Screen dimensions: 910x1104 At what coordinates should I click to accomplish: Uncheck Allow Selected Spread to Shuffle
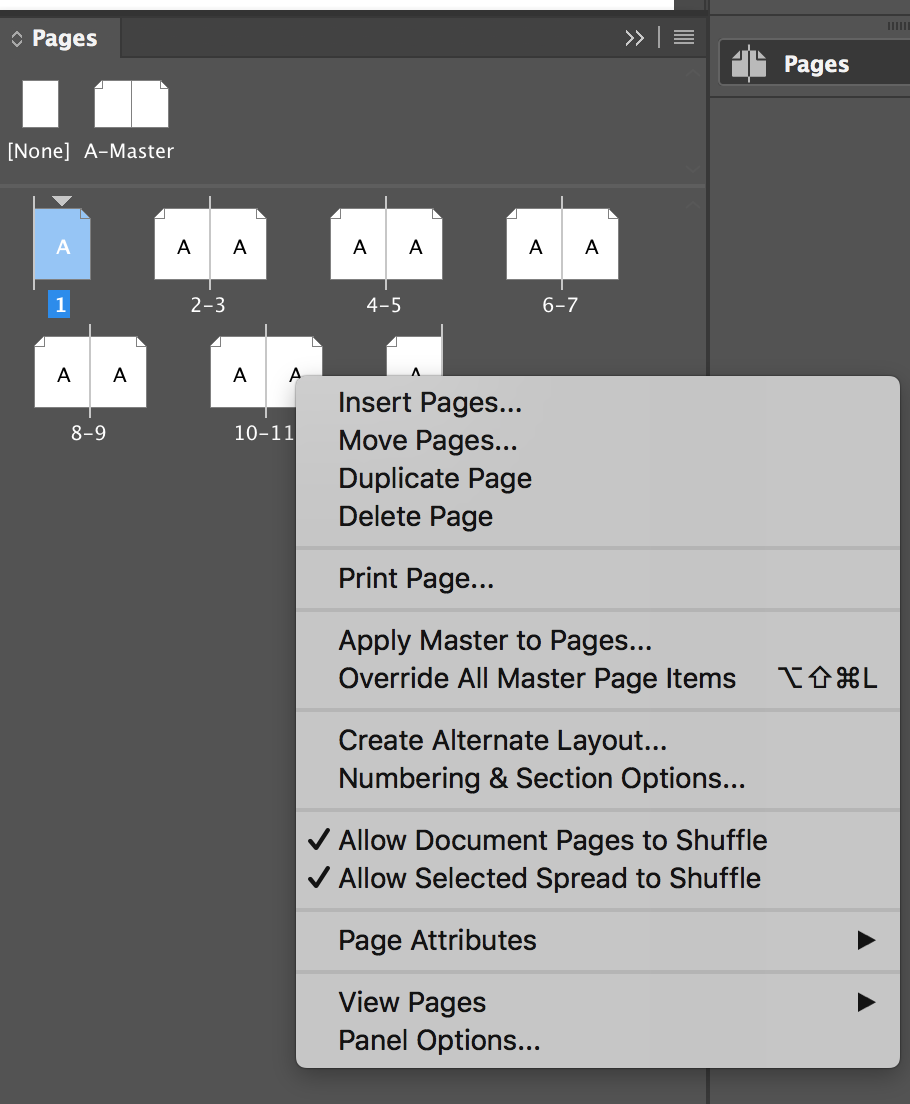549,878
